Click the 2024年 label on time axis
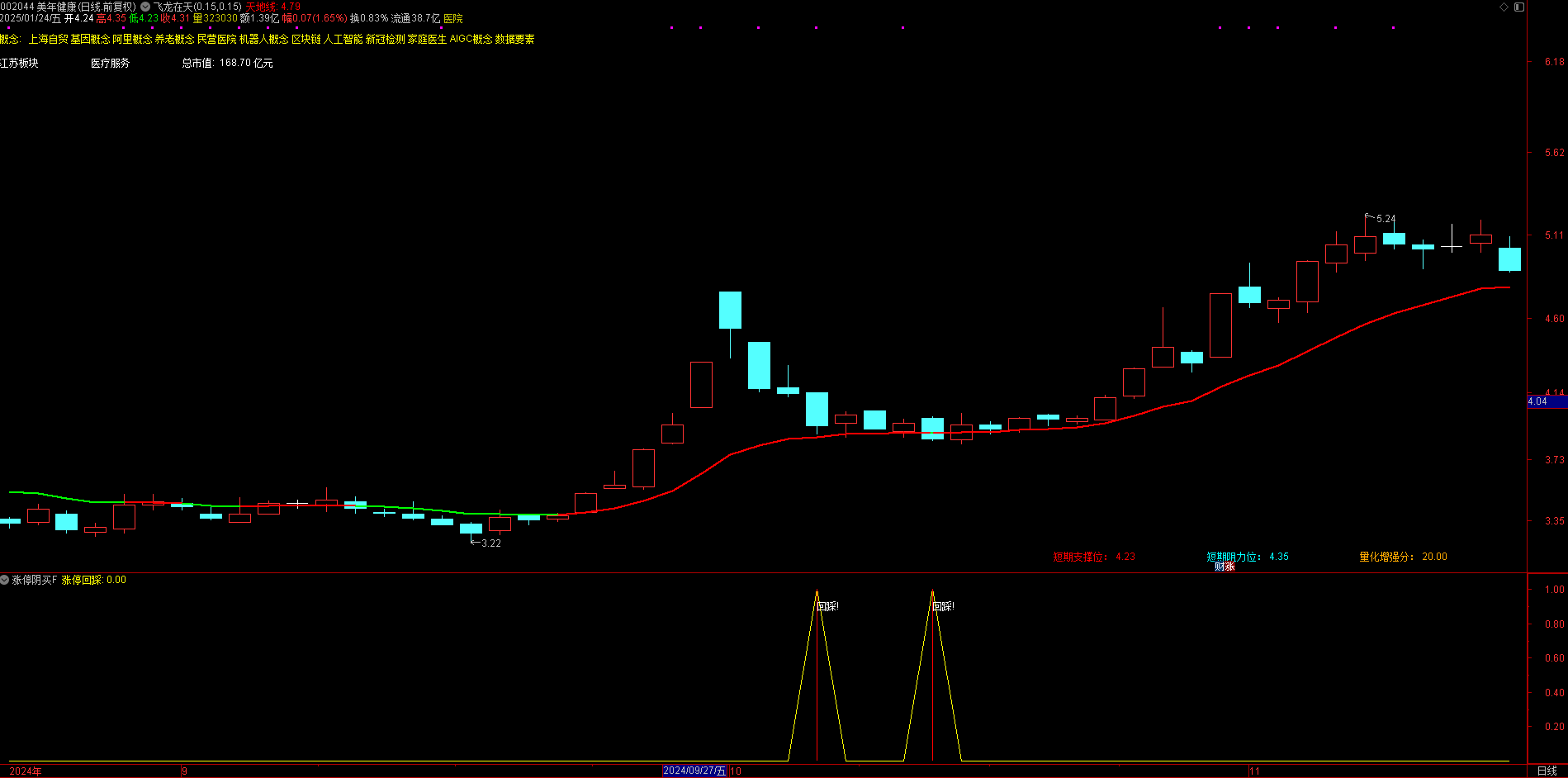The image size is (1568, 778). (x=26, y=771)
